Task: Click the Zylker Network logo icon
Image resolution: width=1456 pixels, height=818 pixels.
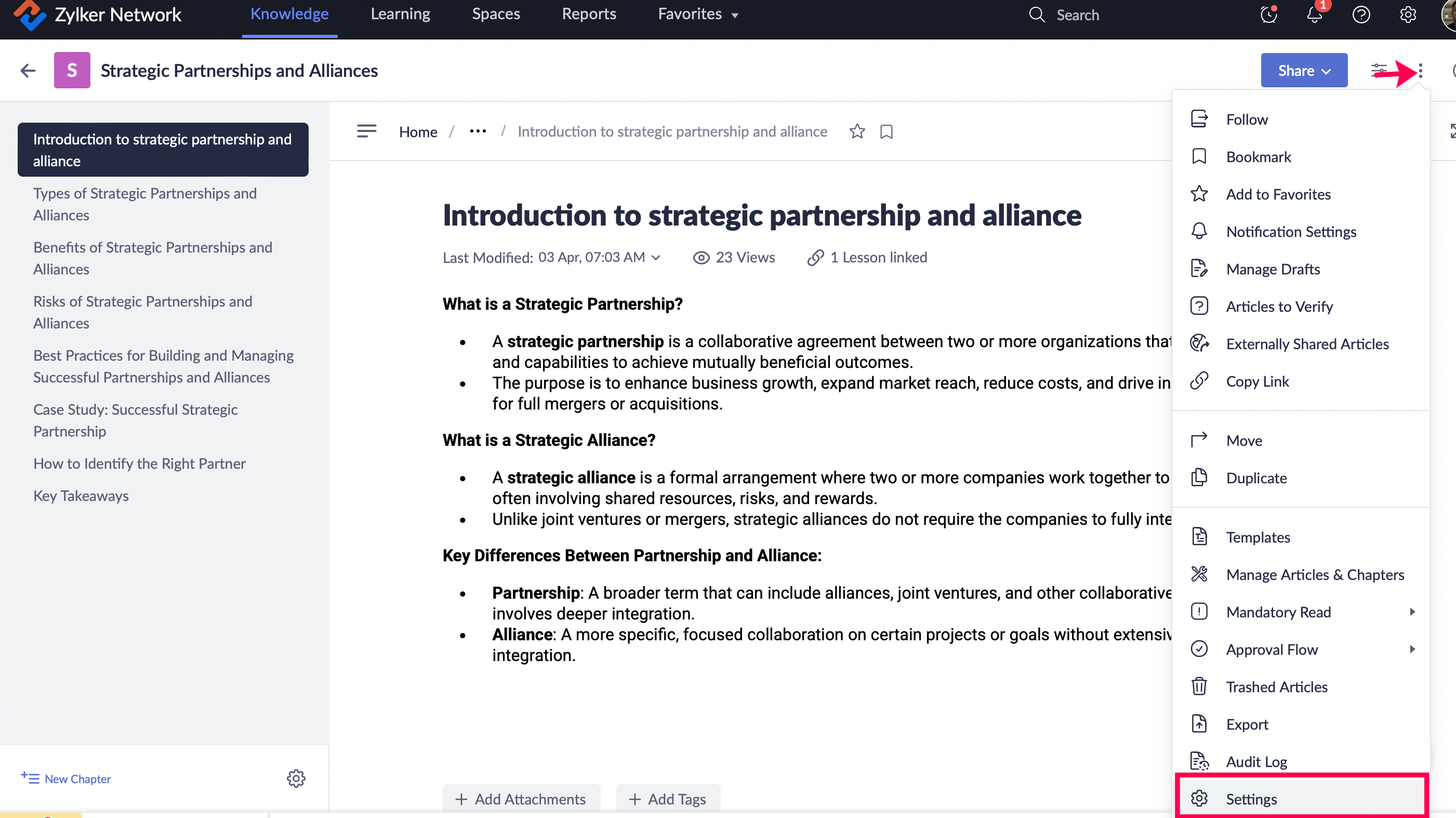Action: 30,14
